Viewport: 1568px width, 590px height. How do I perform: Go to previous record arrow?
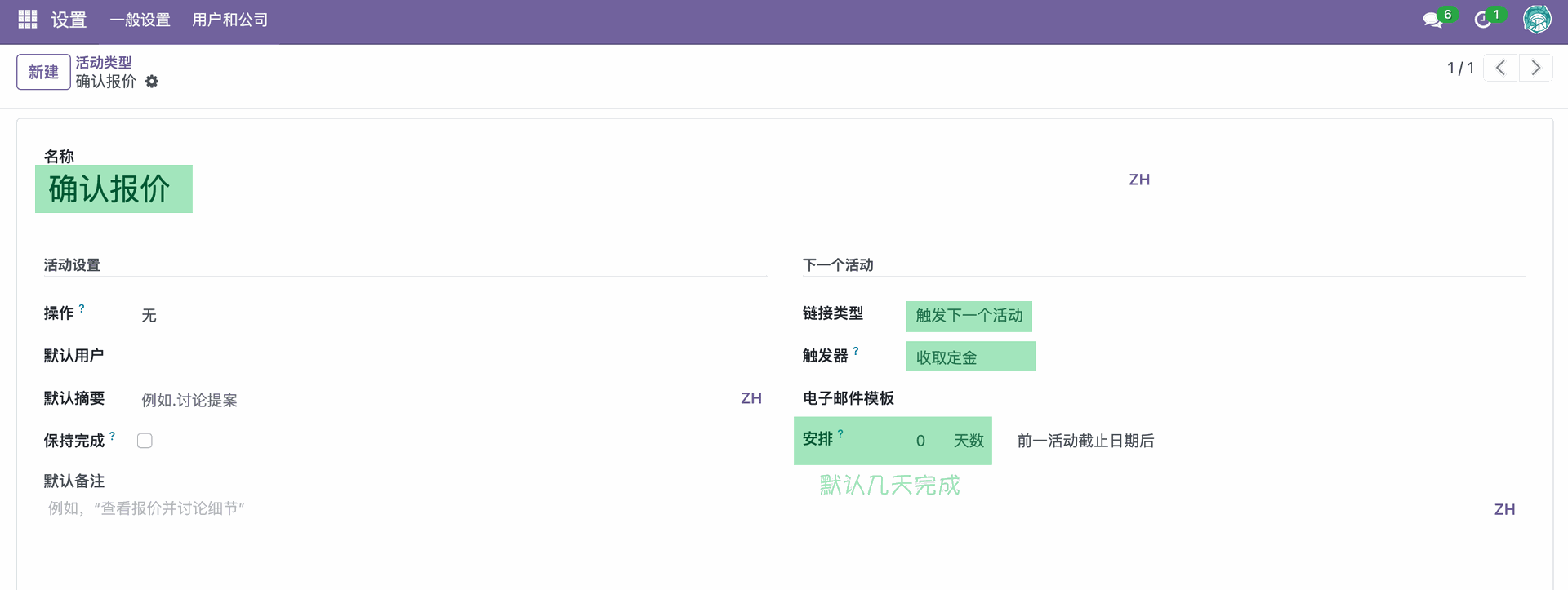(1500, 68)
